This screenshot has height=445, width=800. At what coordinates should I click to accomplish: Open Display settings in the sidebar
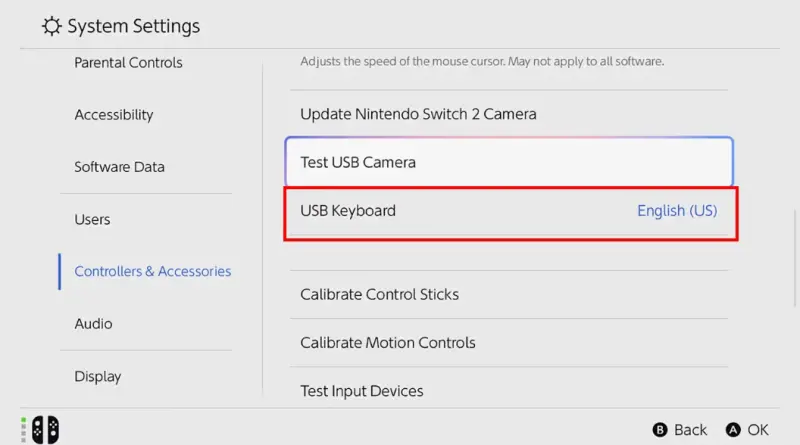(97, 377)
